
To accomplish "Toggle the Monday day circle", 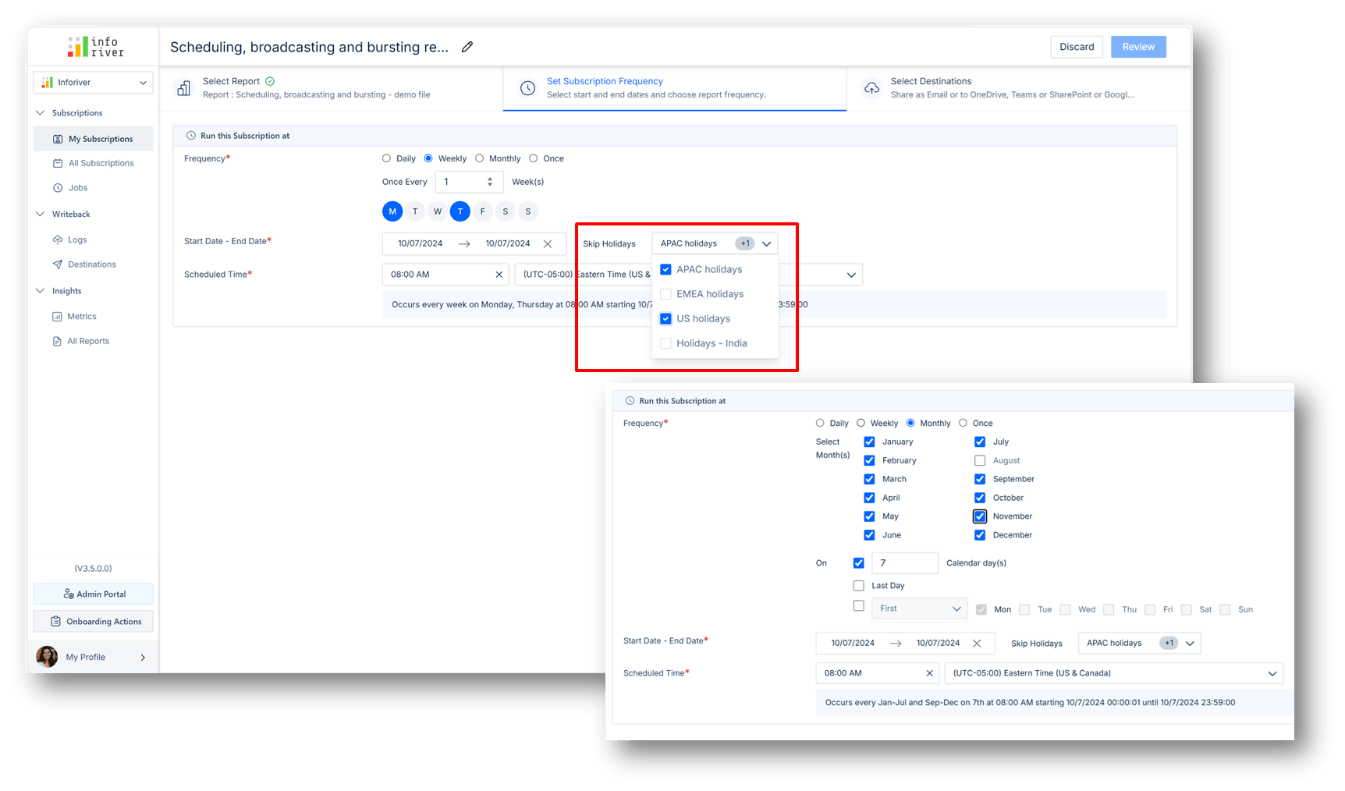I will pos(392,211).
